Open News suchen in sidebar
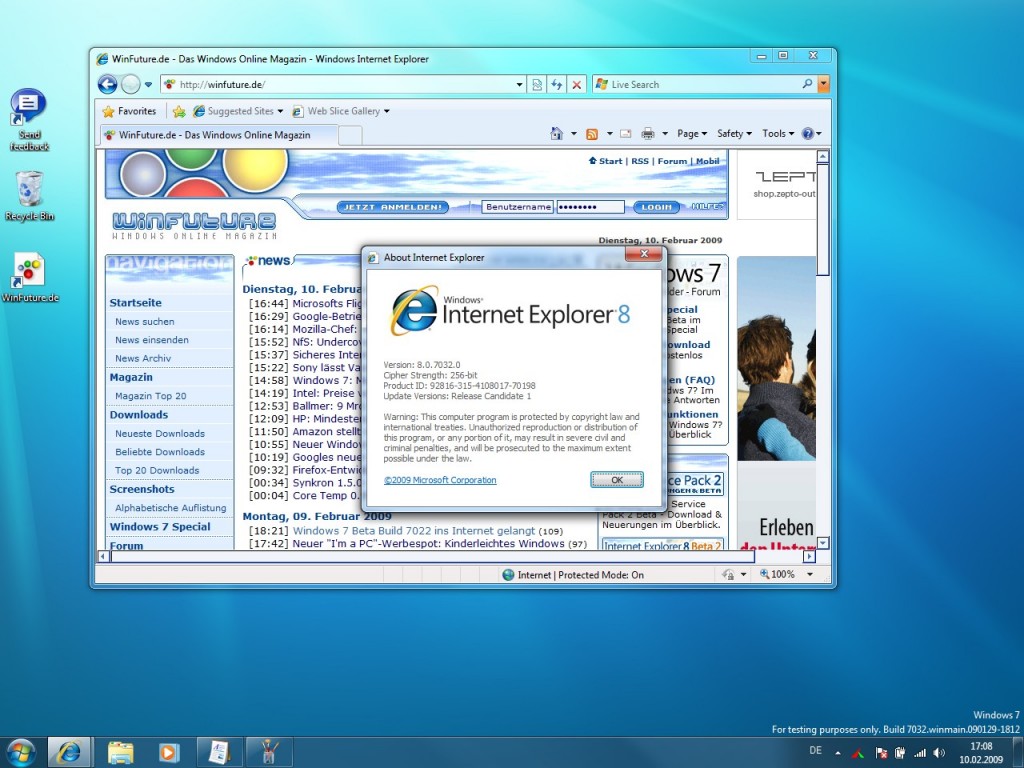1024x768 pixels. pos(144,321)
